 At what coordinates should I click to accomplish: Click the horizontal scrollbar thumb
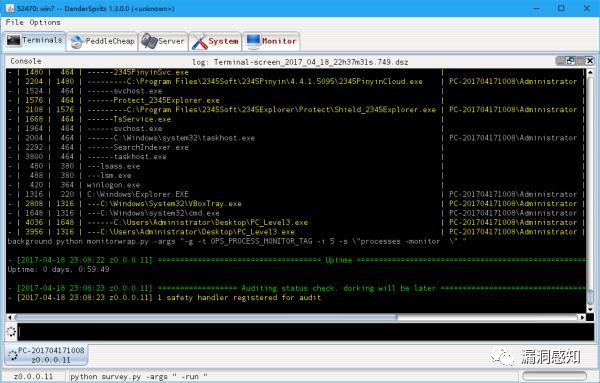[x=206, y=317]
